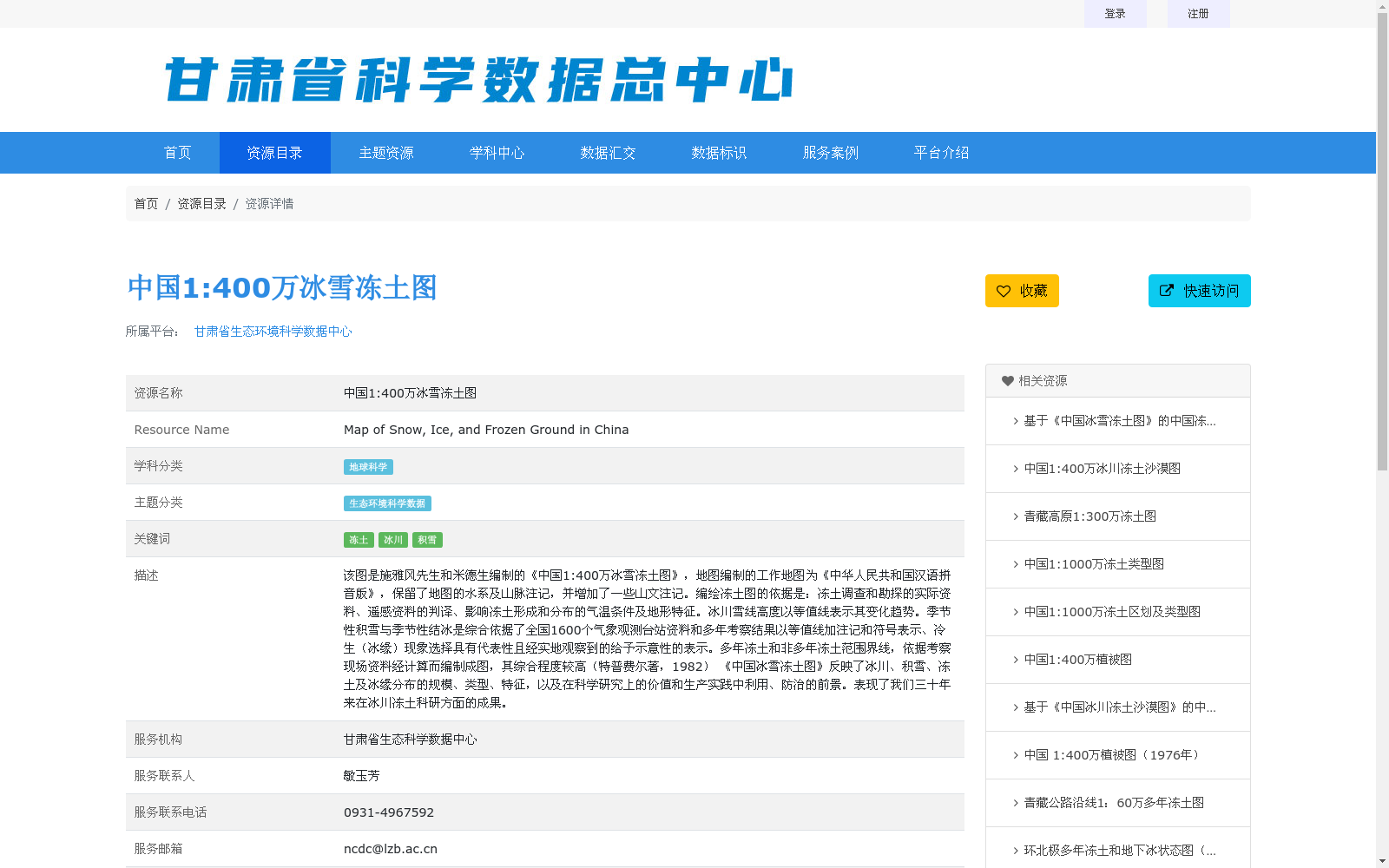Click the vertical scrollbar thumb
1389x868 pixels.
coord(1383,242)
